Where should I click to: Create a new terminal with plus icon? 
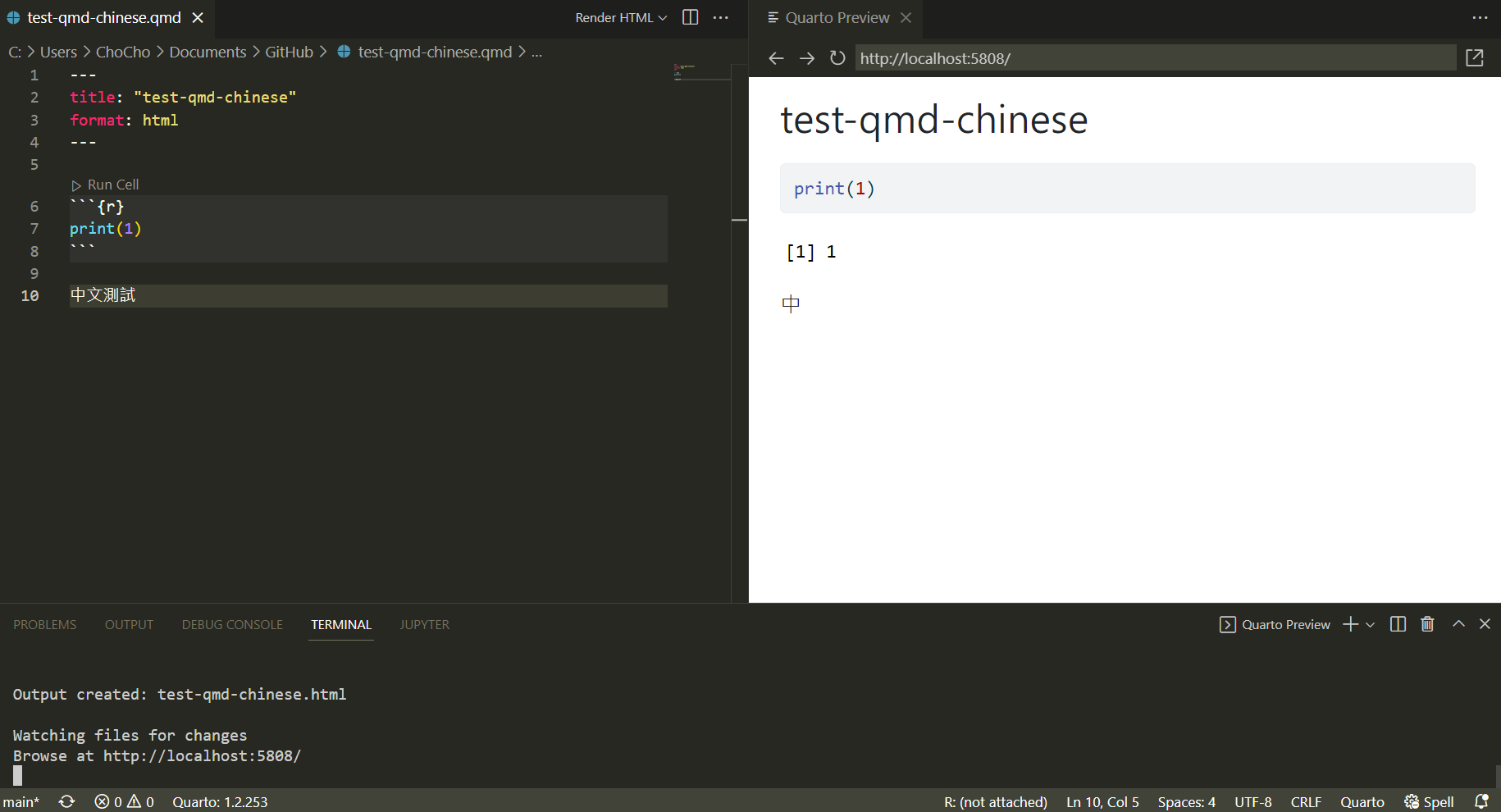pyautogui.click(x=1350, y=624)
